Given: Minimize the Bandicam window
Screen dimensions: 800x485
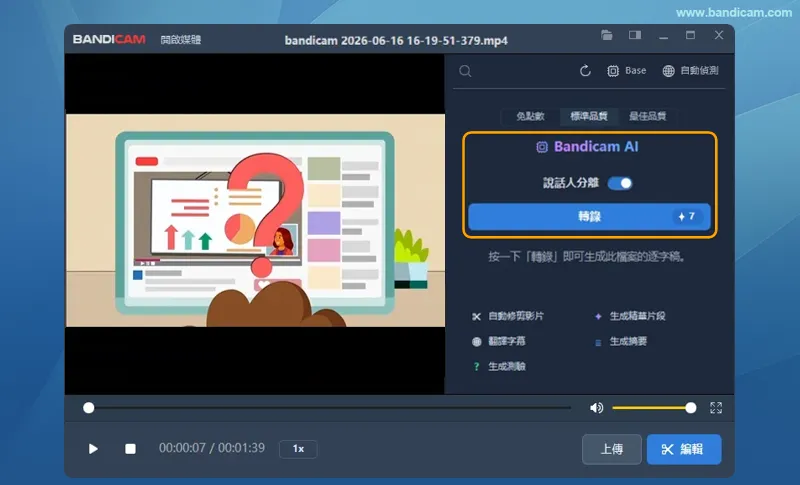Looking at the screenshot, I should (x=663, y=36).
